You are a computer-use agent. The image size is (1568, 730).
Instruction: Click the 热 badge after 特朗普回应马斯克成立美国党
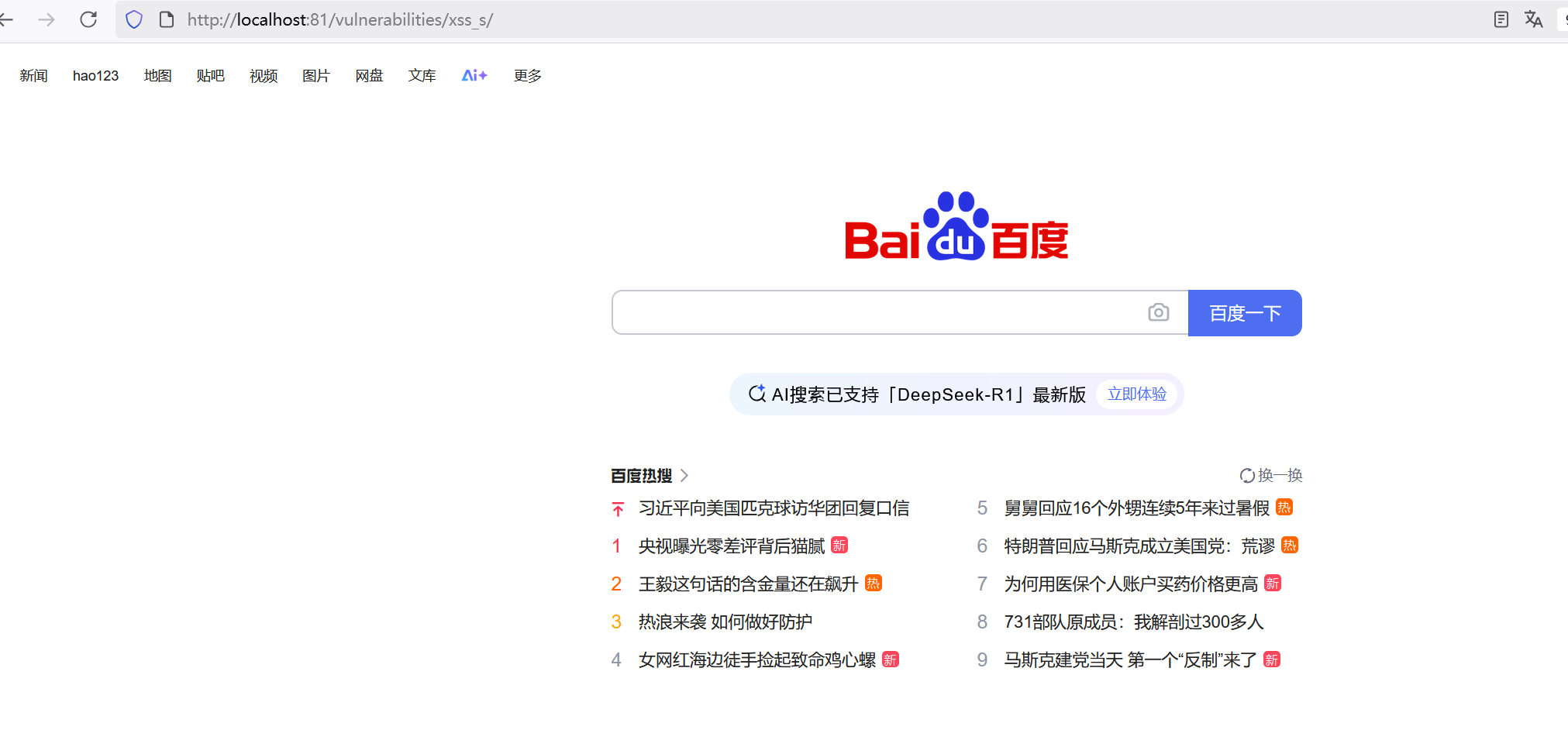click(x=1290, y=546)
